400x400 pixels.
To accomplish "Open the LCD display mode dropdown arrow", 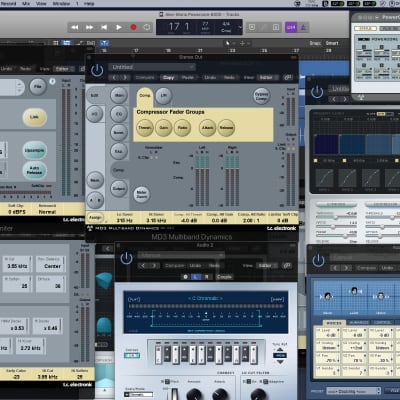I will (x=239, y=28).
